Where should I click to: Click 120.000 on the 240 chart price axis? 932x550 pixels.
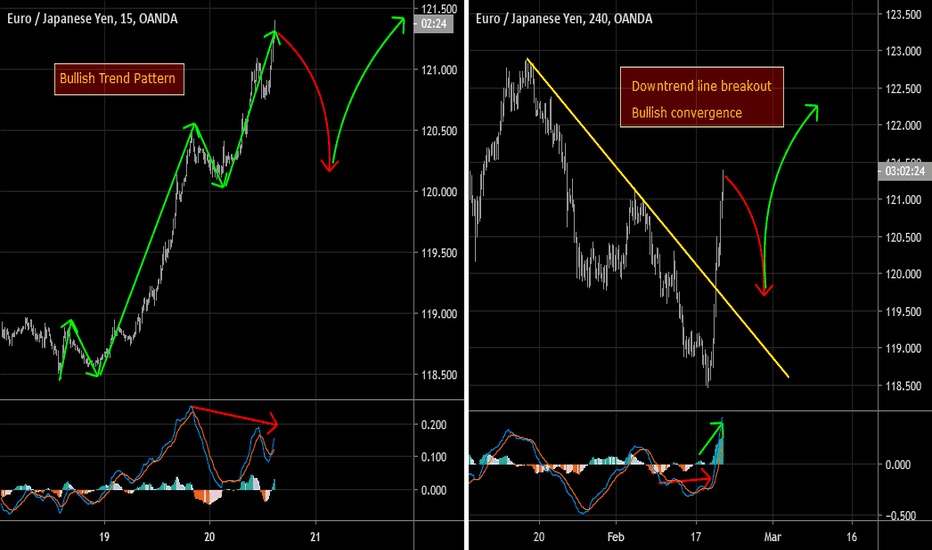tap(903, 275)
